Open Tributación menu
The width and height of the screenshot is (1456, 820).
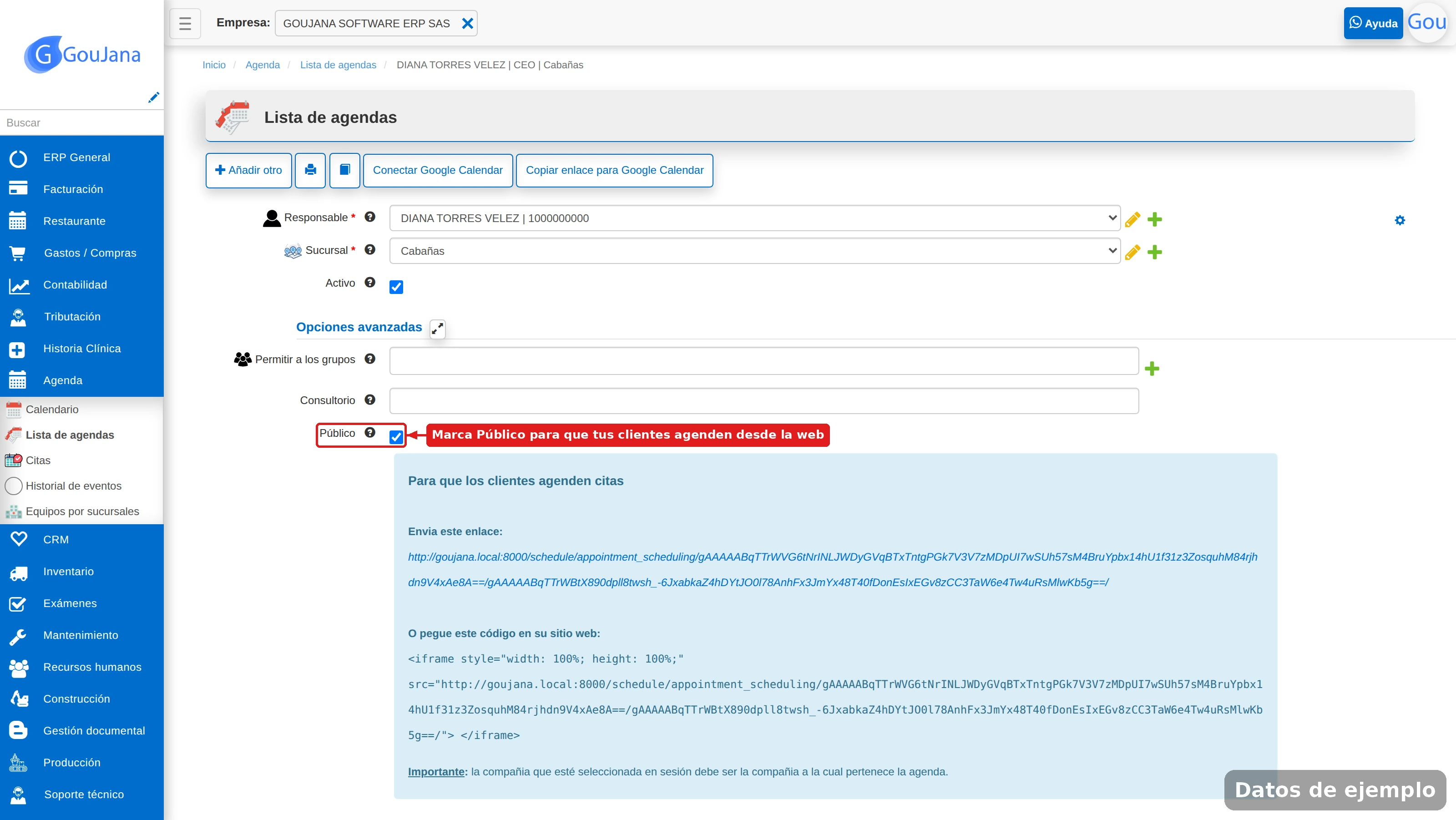click(x=82, y=316)
